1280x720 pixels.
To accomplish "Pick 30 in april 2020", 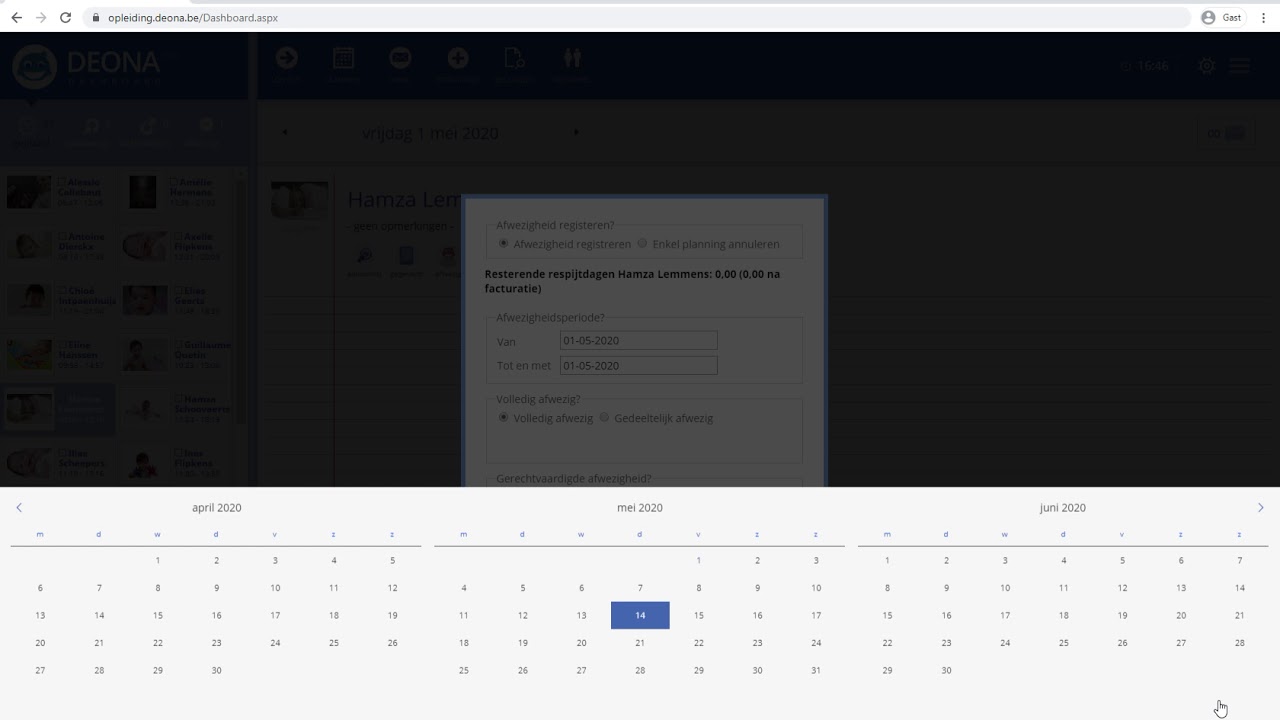I will coord(216,670).
